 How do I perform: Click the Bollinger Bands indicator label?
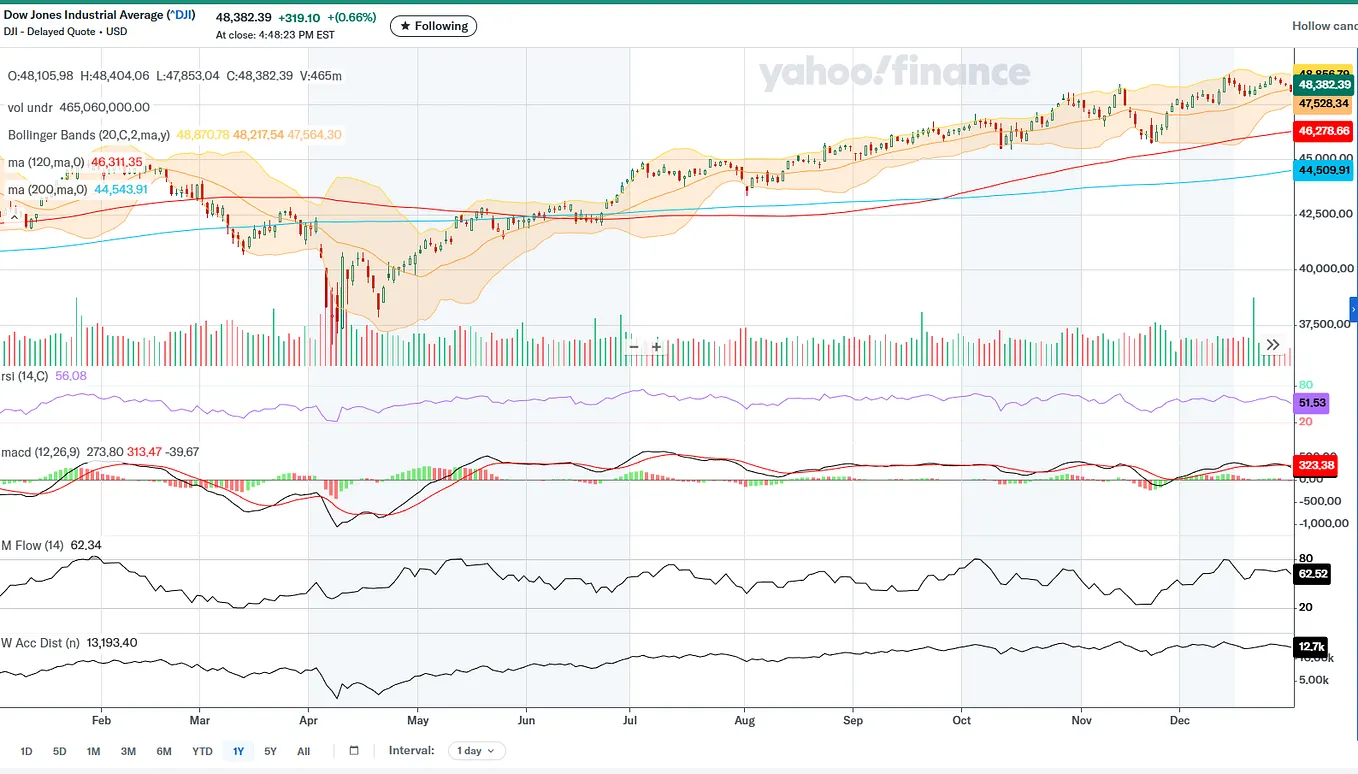coord(90,135)
